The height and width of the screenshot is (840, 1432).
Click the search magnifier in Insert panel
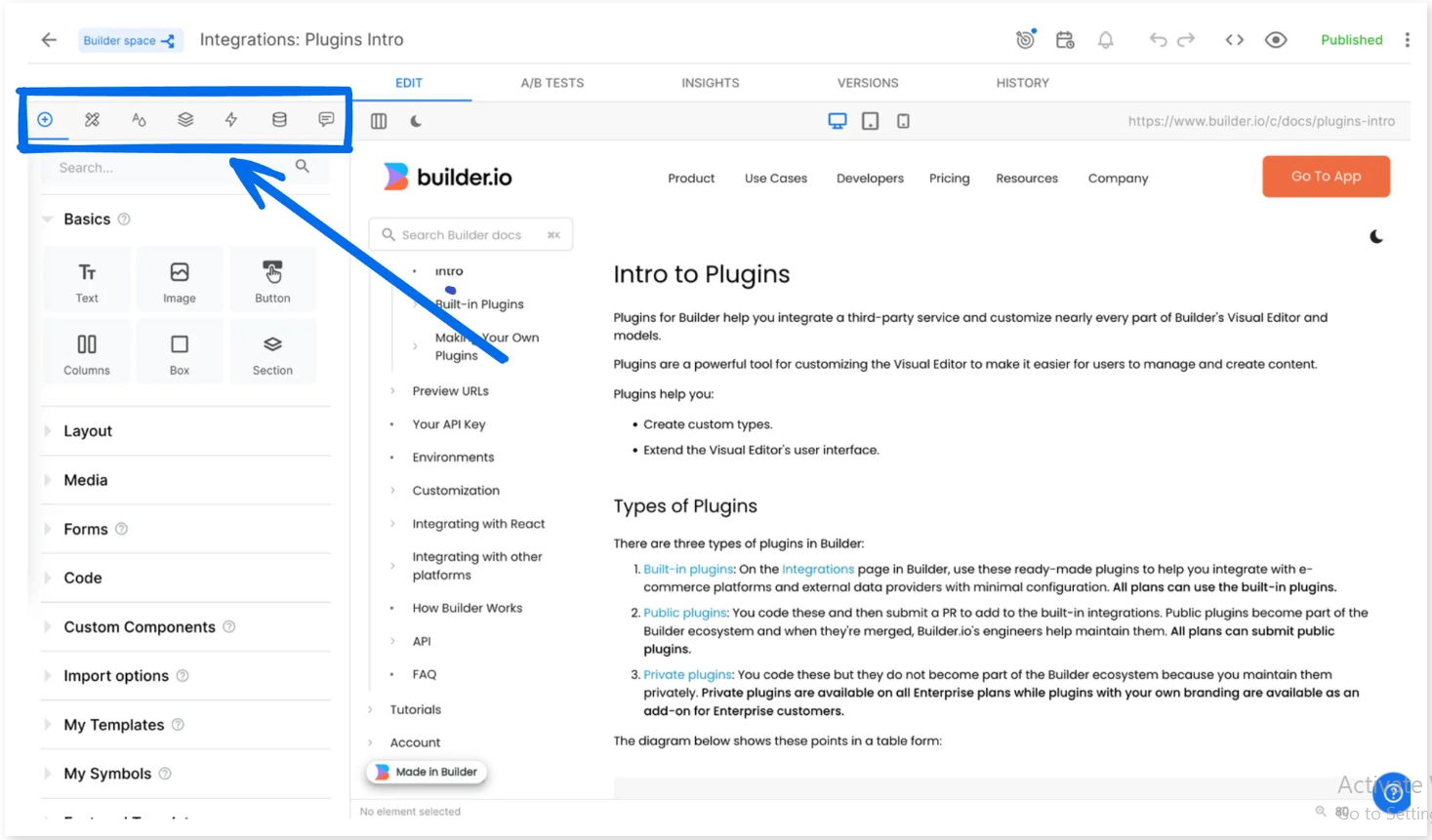pyautogui.click(x=303, y=166)
